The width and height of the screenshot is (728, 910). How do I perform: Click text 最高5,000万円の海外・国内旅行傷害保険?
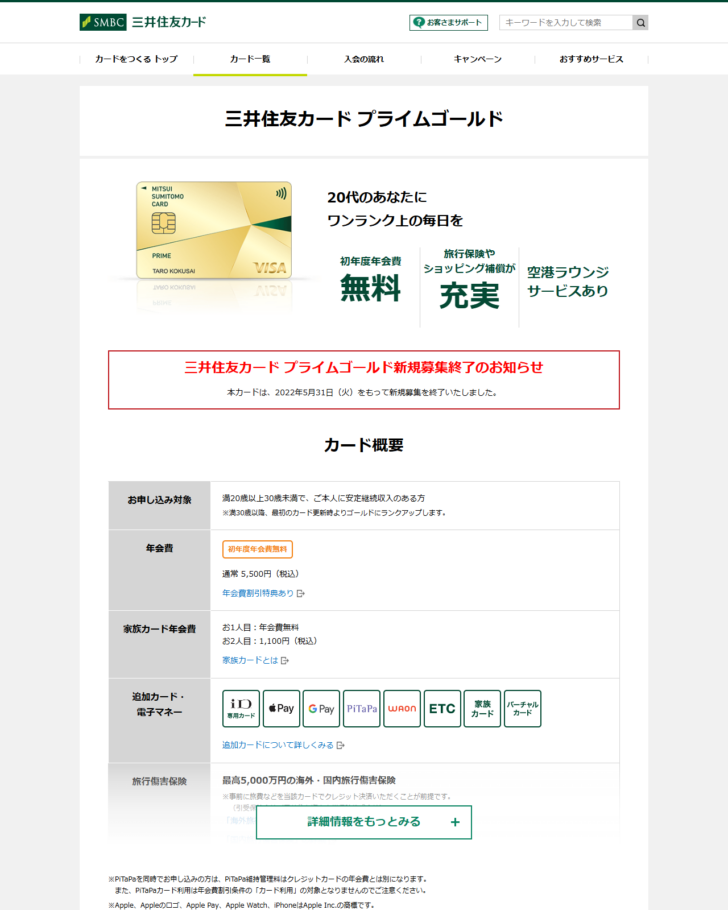[309, 781]
